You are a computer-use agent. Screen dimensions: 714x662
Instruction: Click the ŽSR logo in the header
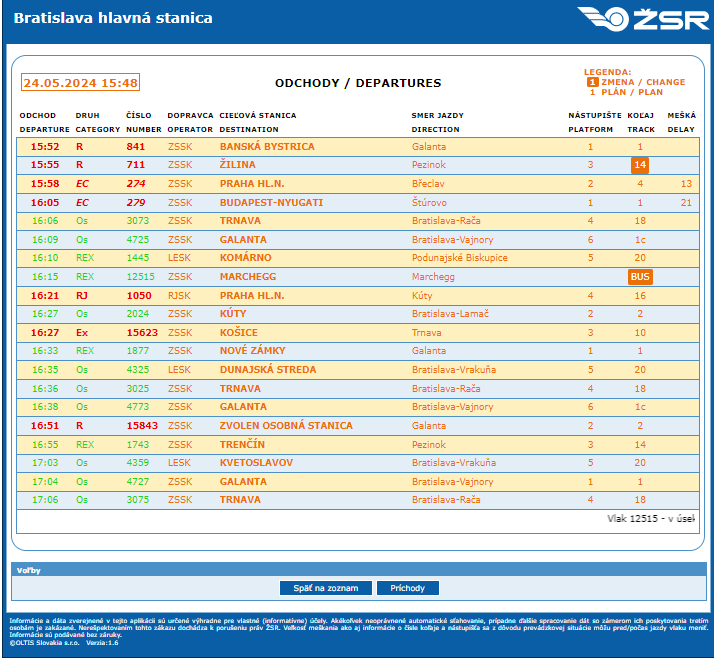point(642,19)
